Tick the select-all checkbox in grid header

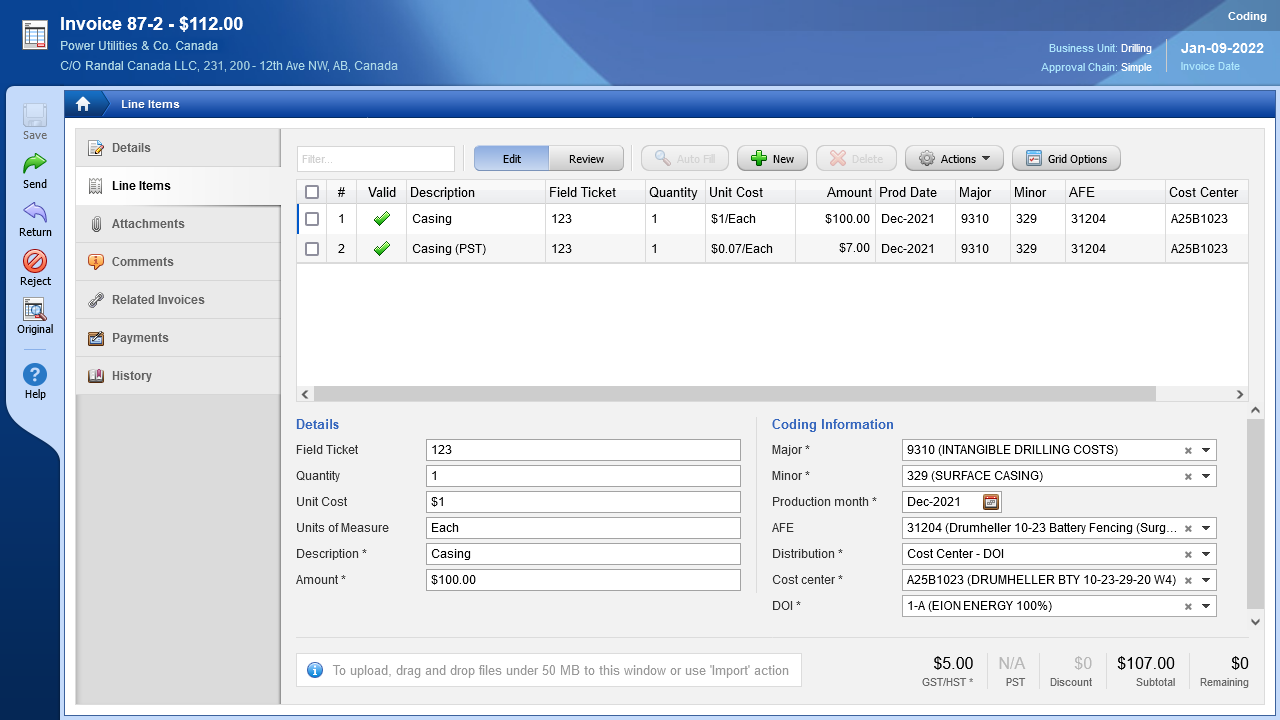click(312, 192)
